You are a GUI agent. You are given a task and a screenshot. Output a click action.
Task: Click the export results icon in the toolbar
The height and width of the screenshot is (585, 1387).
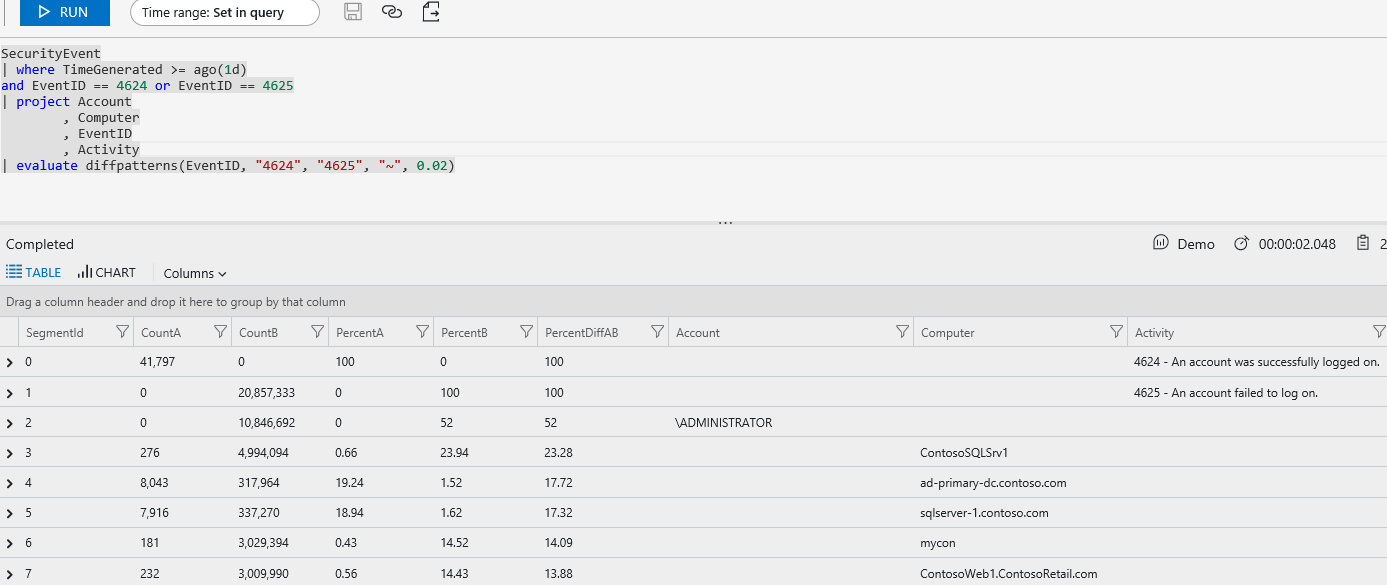[x=431, y=12]
